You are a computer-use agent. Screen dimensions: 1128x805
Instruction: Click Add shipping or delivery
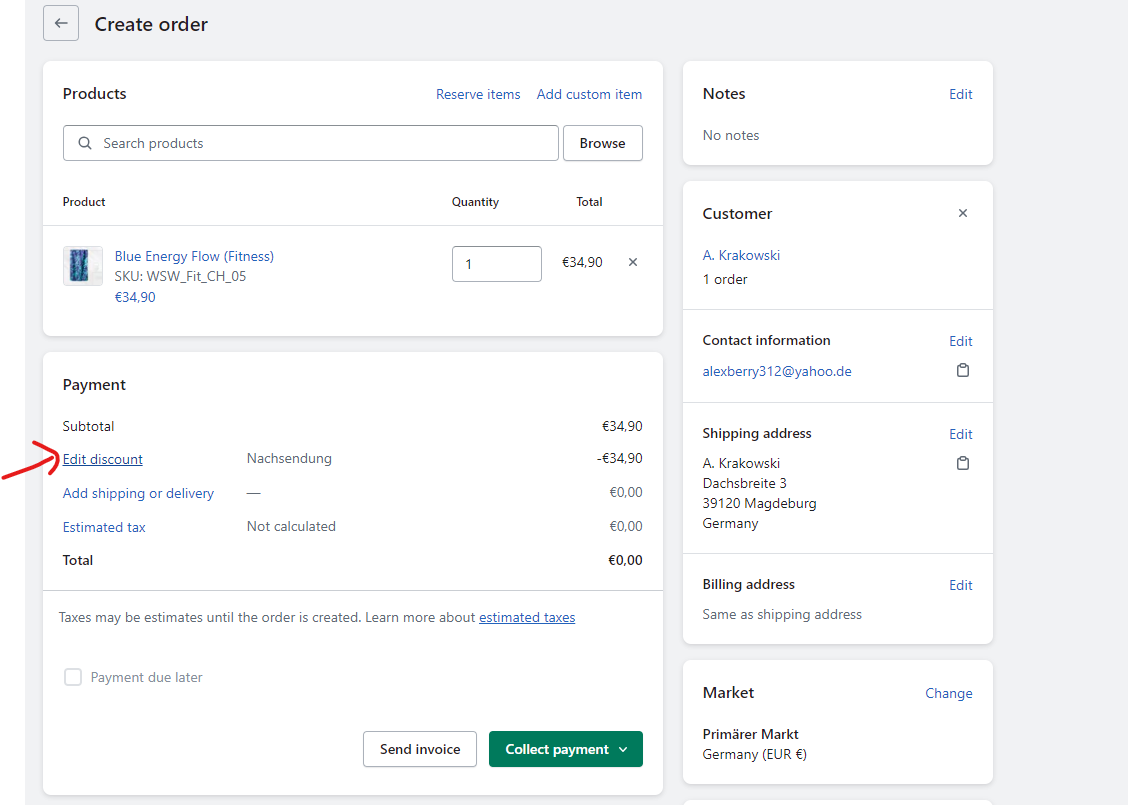point(138,493)
